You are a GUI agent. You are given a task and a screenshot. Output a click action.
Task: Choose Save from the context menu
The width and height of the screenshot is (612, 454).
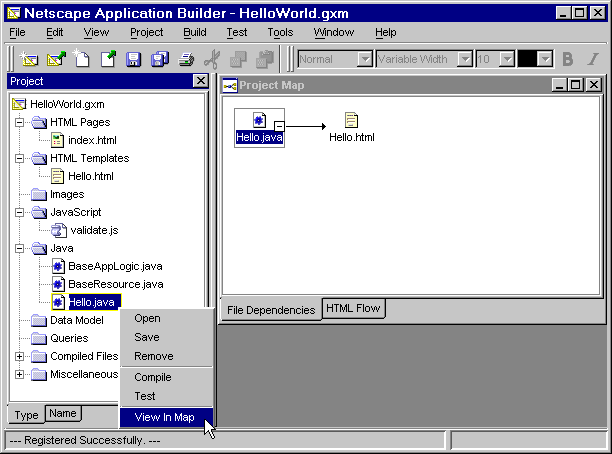click(166, 337)
